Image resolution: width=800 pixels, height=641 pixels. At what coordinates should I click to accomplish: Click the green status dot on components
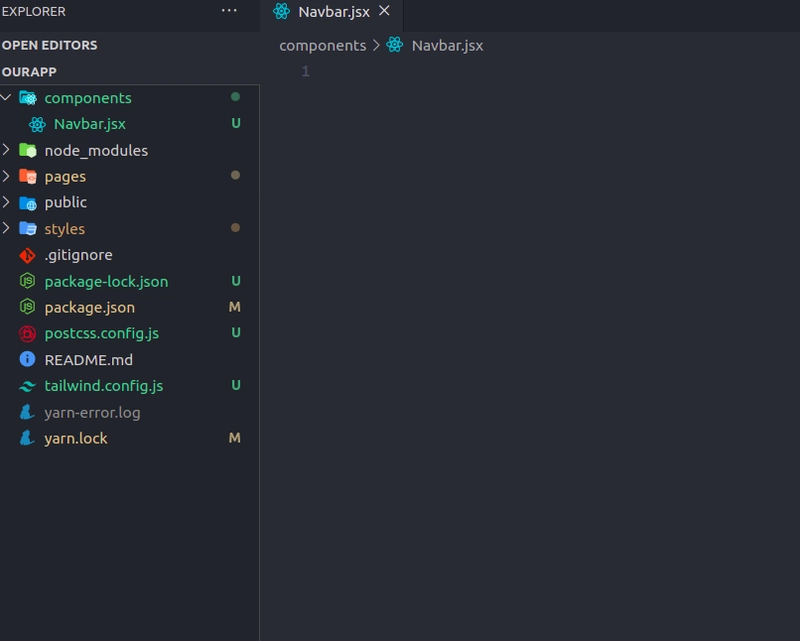(235, 96)
